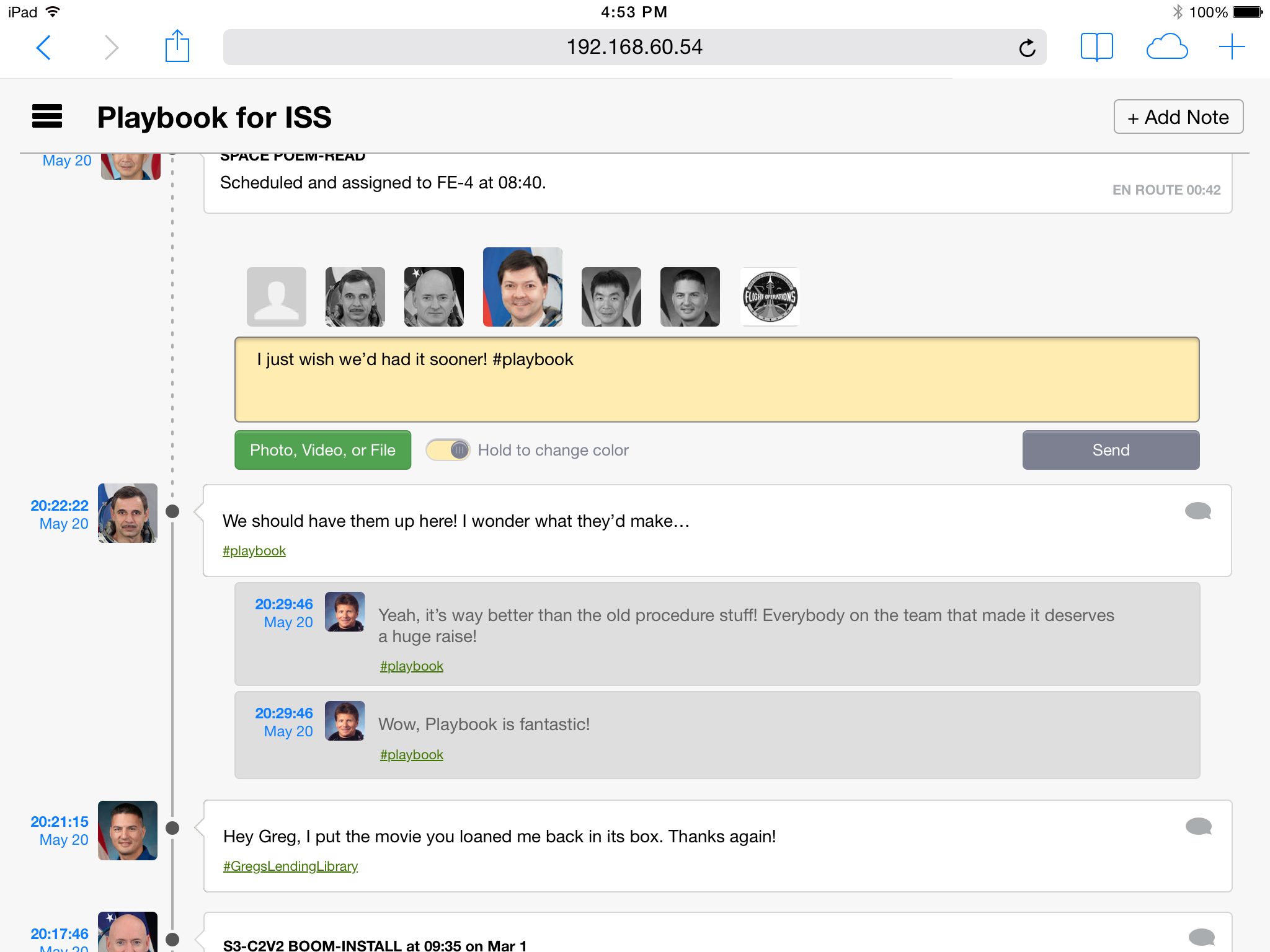Click the timeline dot for 20:22:22
The width and height of the screenshot is (1270, 952).
tap(172, 511)
